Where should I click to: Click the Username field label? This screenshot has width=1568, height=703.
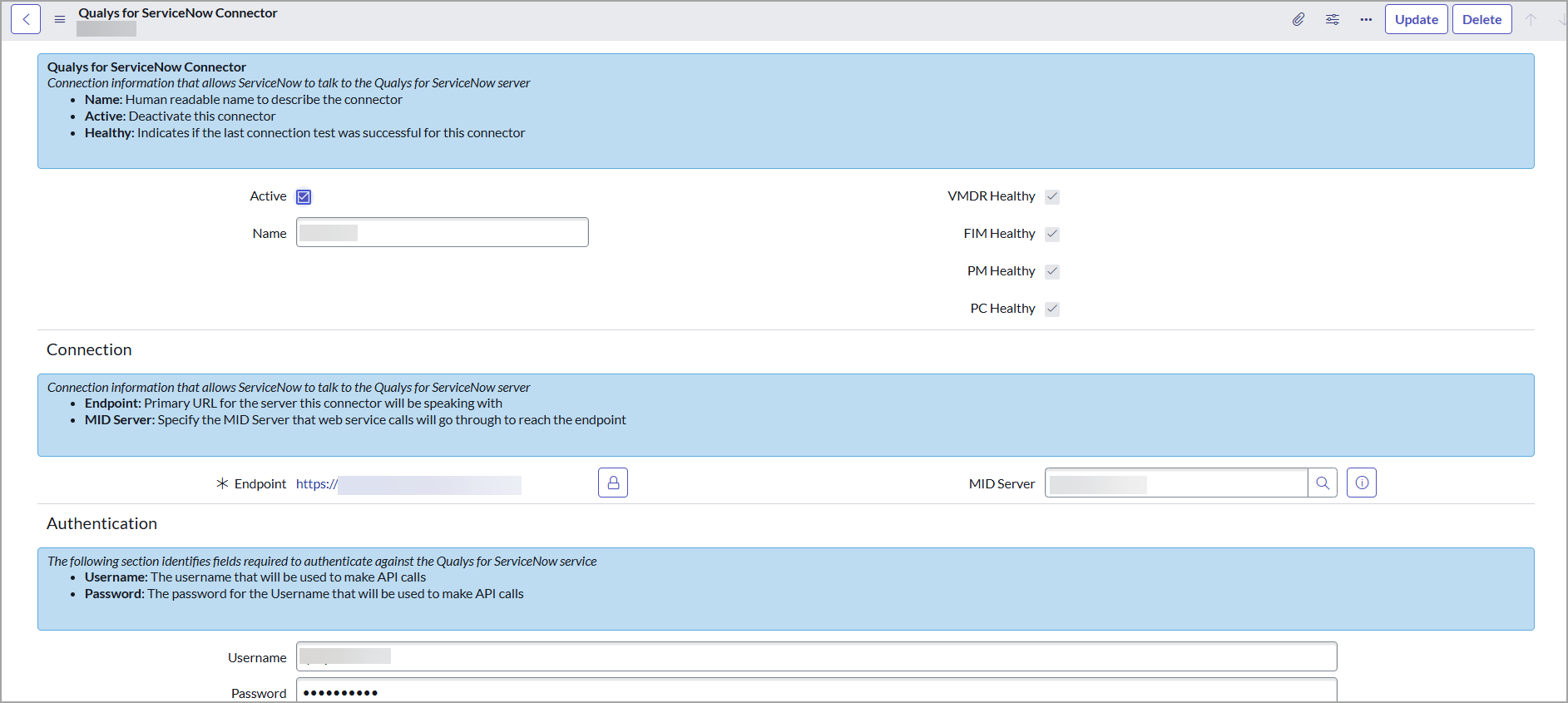coord(257,658)
